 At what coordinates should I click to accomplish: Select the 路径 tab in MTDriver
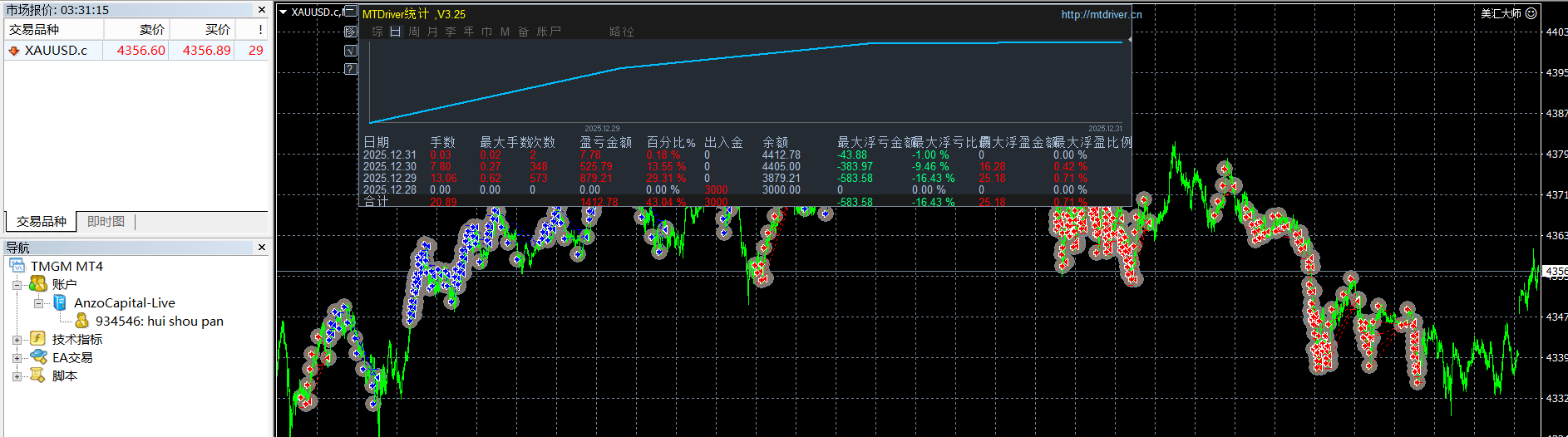622,32
